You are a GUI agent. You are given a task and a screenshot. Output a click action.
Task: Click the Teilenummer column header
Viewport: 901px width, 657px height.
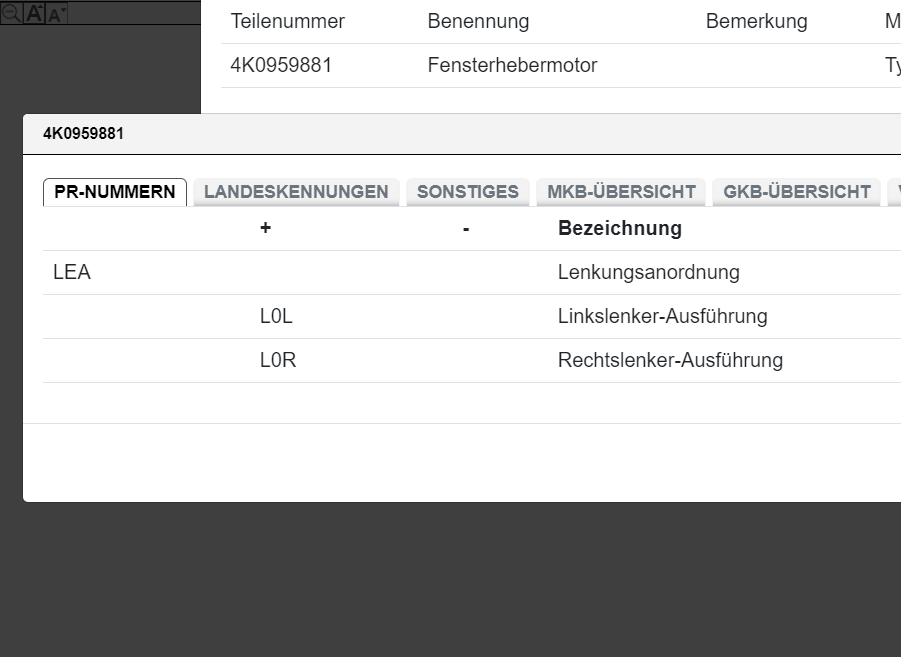click(x=287, y=21)
